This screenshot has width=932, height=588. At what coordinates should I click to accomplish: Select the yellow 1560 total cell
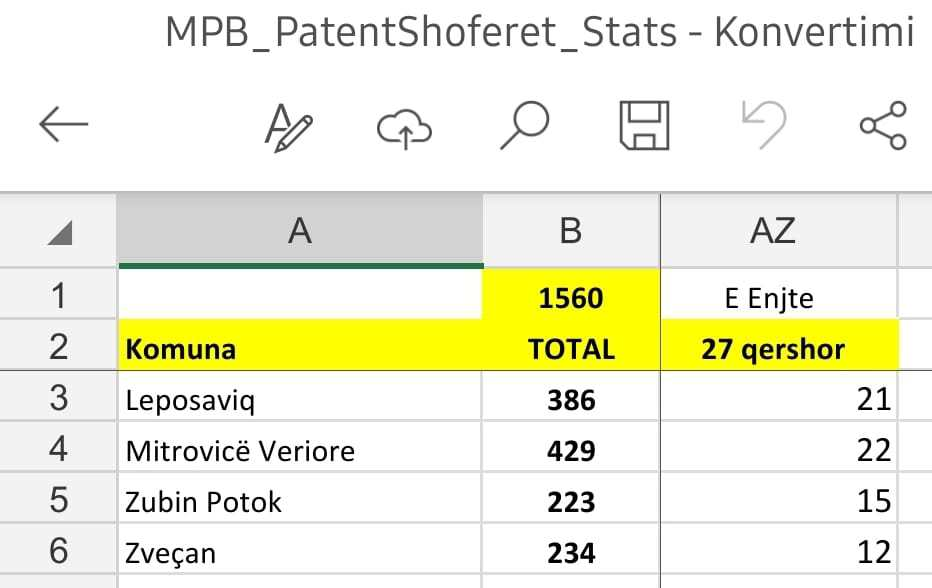(571, 295)
